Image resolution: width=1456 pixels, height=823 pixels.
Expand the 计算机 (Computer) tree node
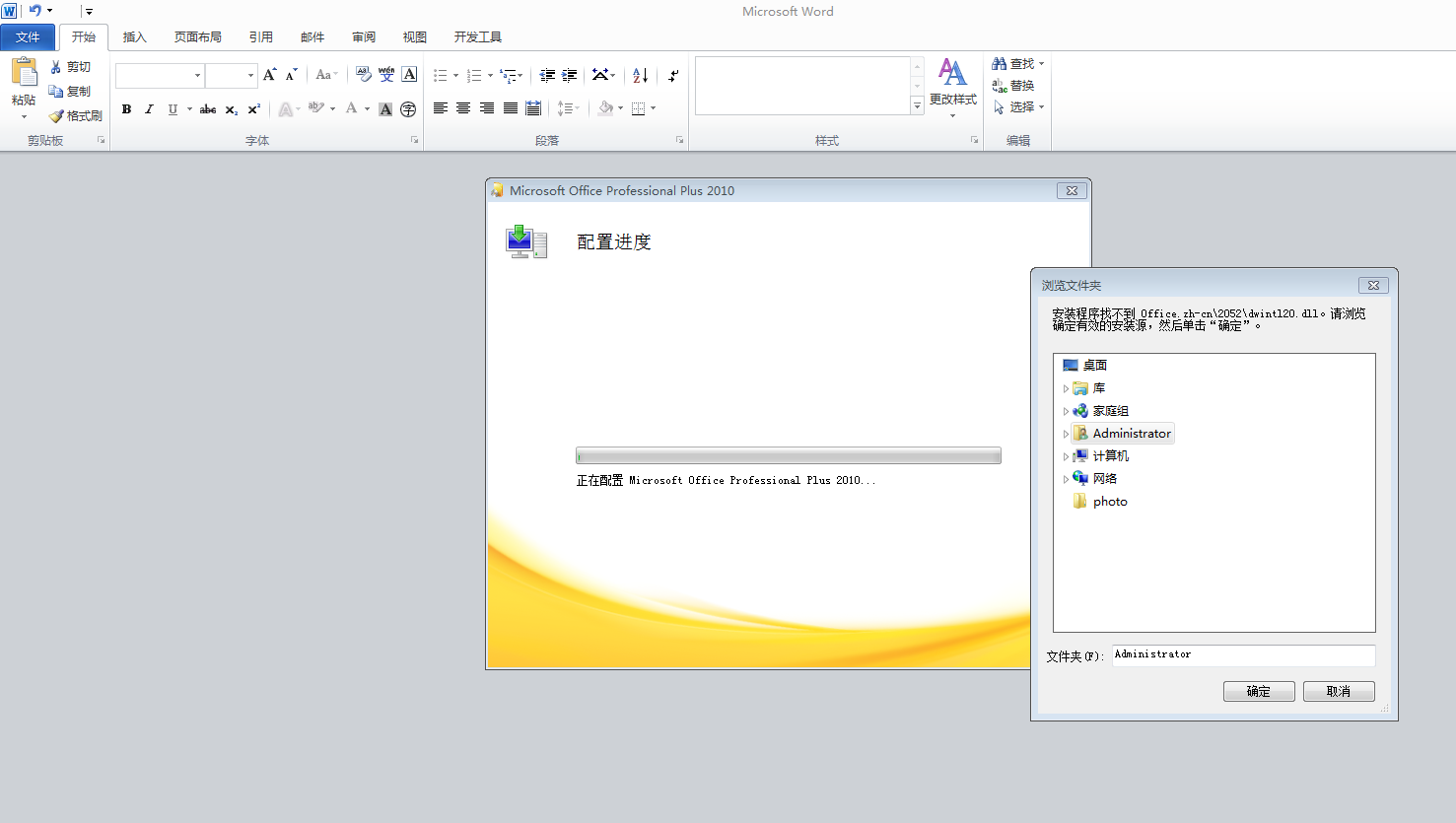pyautogui.click(x=1066, y=456)
